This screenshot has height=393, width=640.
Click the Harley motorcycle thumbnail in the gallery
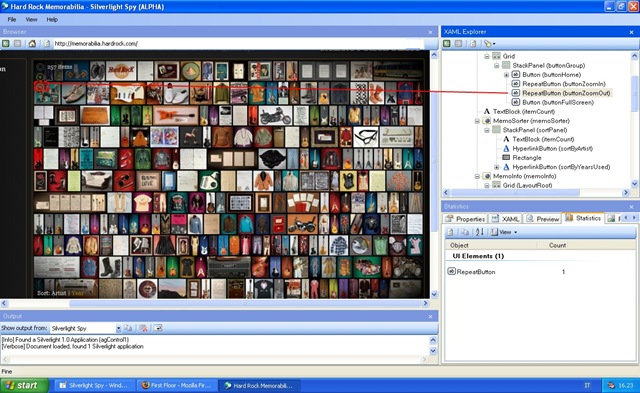(x=276, y=115)
